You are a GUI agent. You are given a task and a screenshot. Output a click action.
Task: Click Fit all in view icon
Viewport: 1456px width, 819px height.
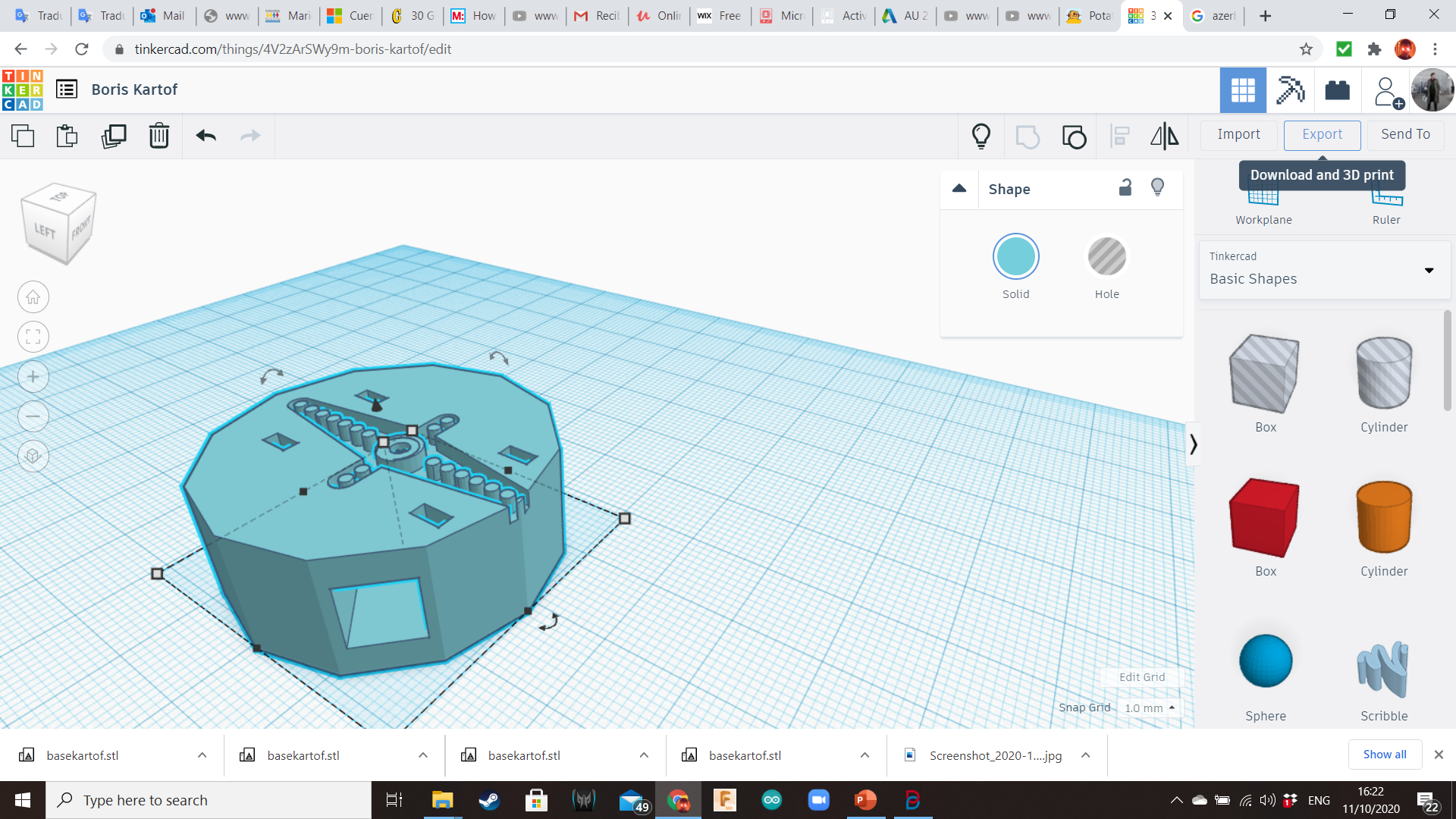pos(33,337)
